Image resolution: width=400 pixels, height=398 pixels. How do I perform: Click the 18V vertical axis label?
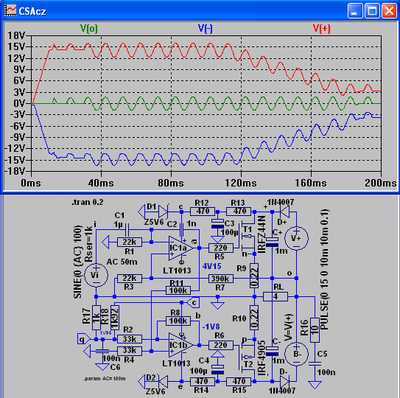[x=16, y=35]
